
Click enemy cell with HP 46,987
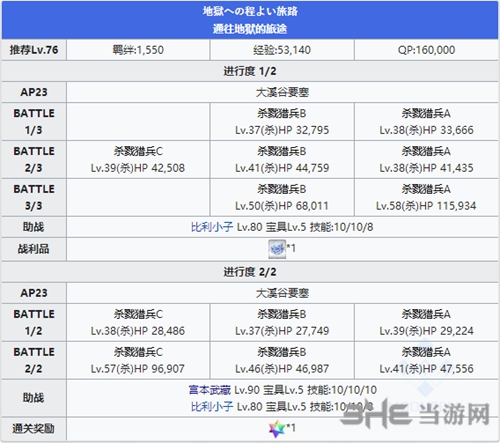click(x=282, y=360)
